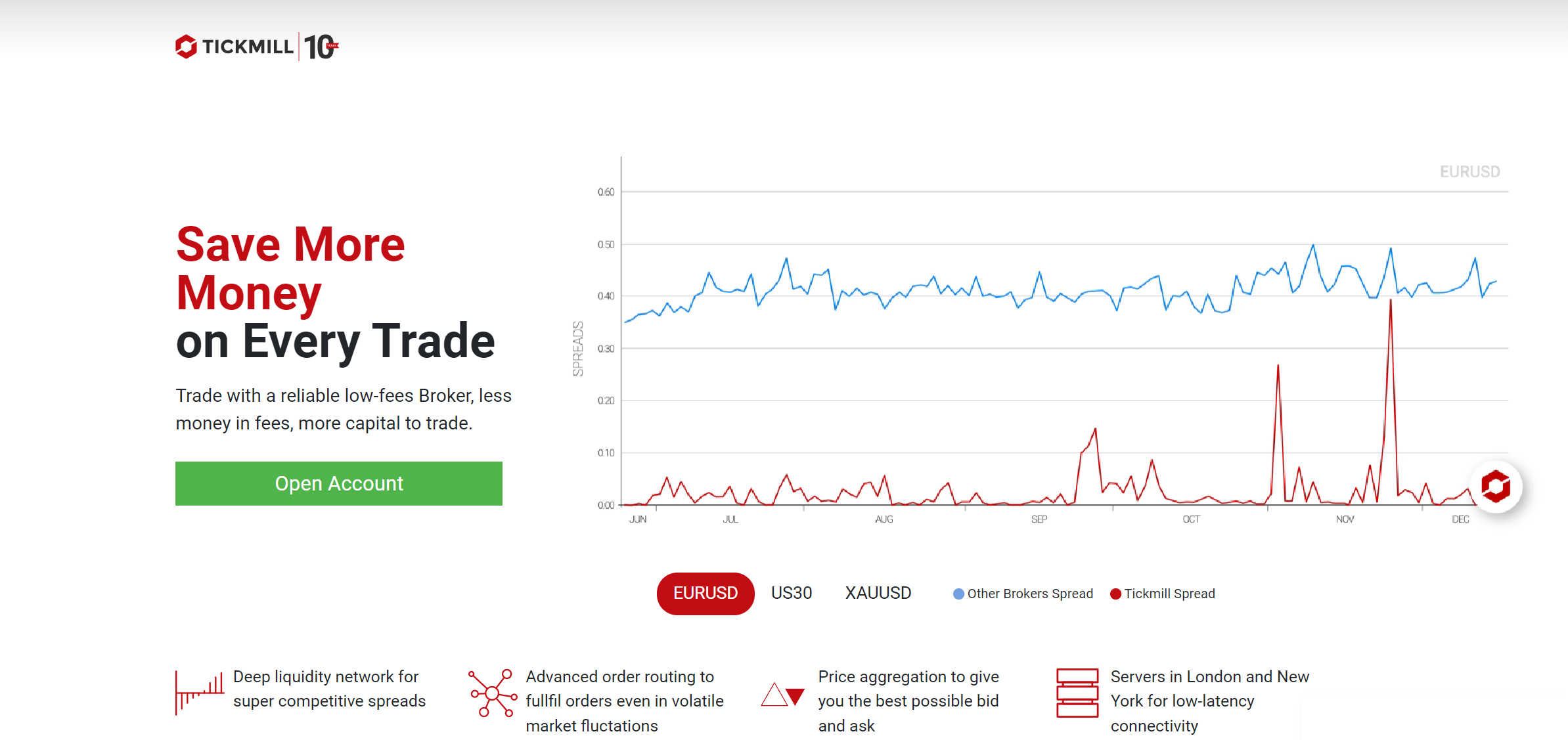
Task: Click the stacked servers icon
Action: (x=1077, y=693)
